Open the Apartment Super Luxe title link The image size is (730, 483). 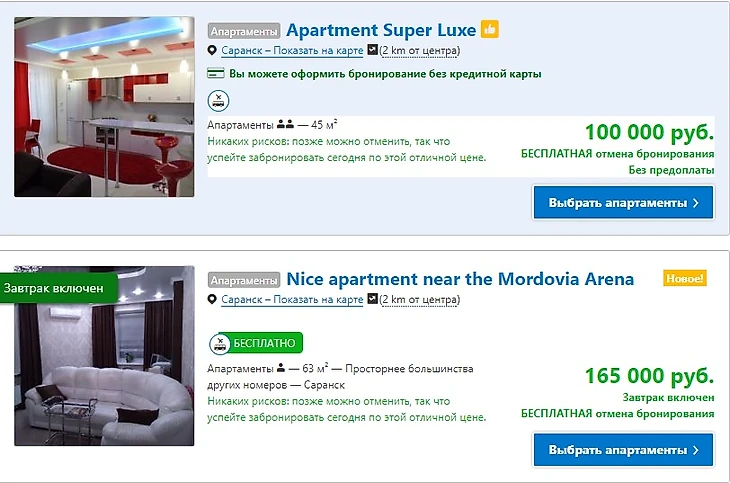(381, 30)
